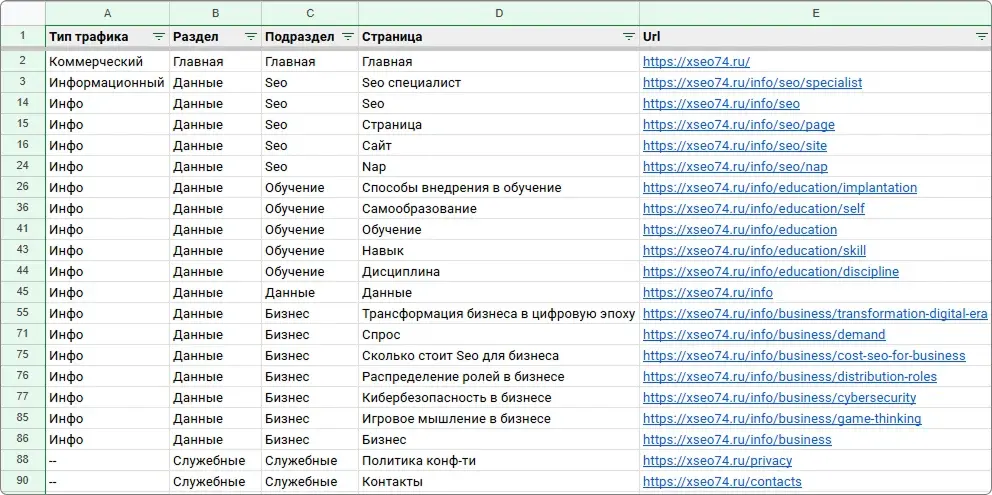Select the Тип трафика header cell
The image size is (992, 495).
(x=108, y=37)
